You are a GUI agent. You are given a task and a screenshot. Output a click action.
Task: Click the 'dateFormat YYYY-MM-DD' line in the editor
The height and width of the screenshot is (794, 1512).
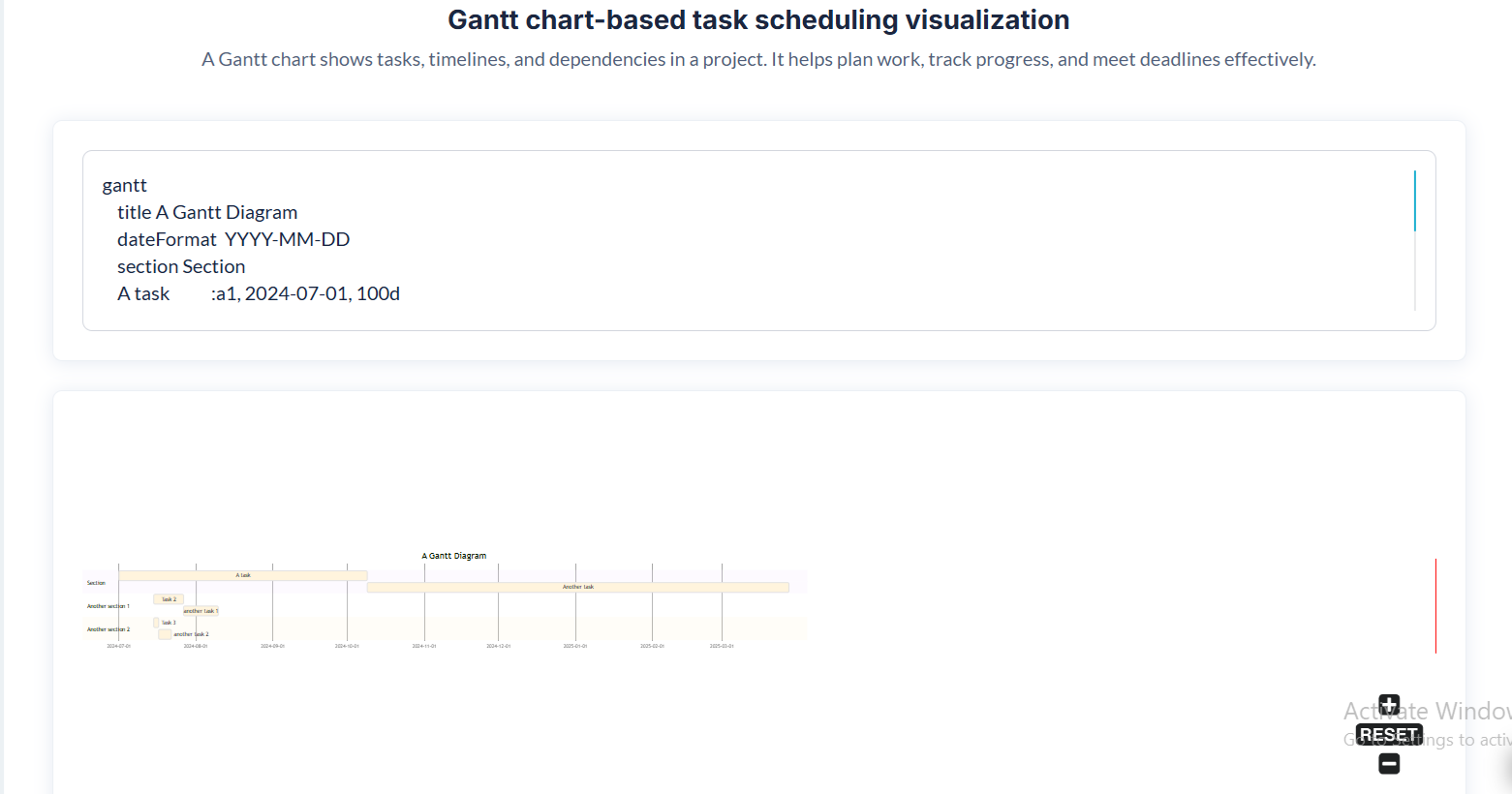[x=233, y=239]
